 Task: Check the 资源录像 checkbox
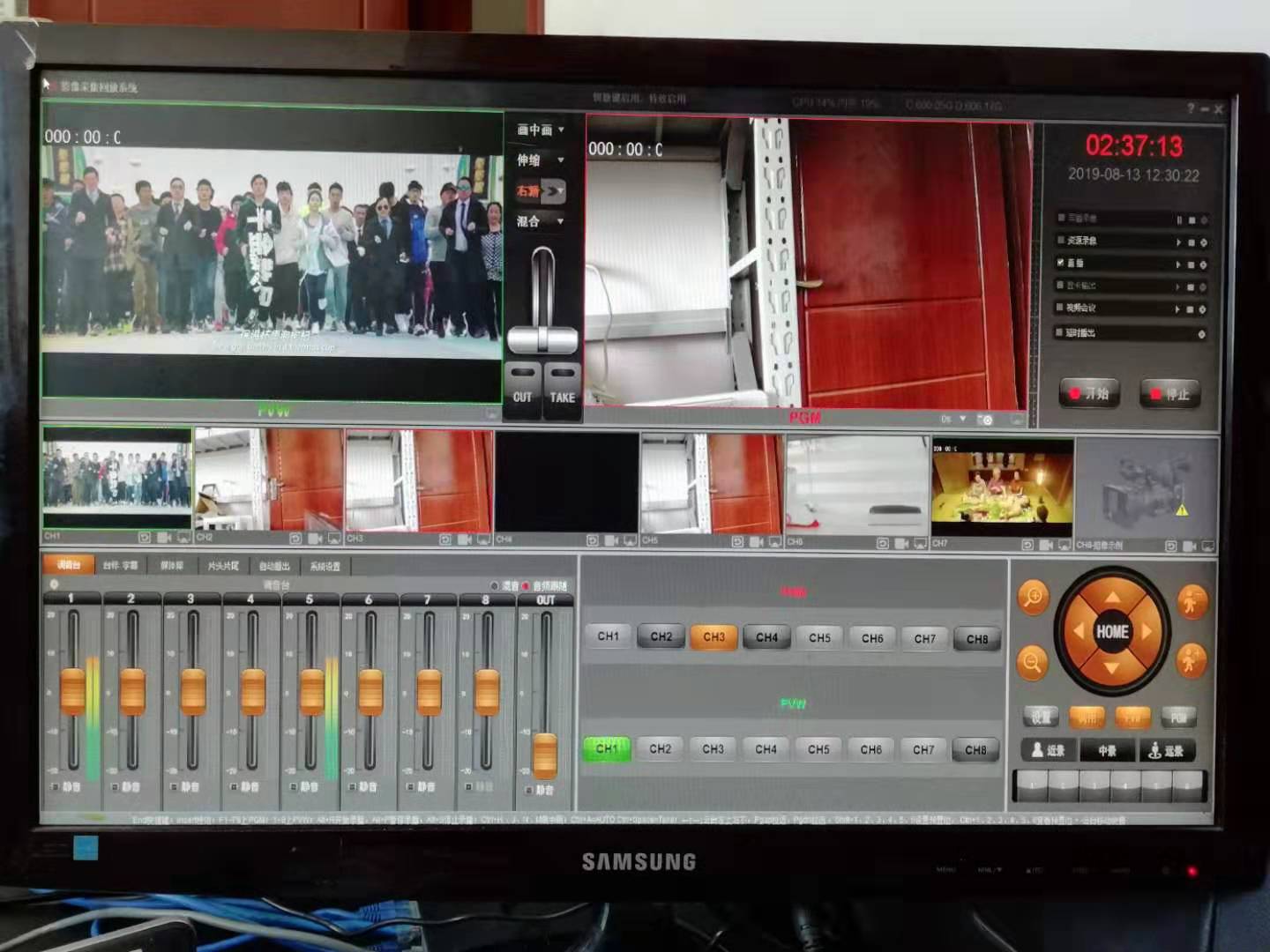click(x=1061, y=240)
